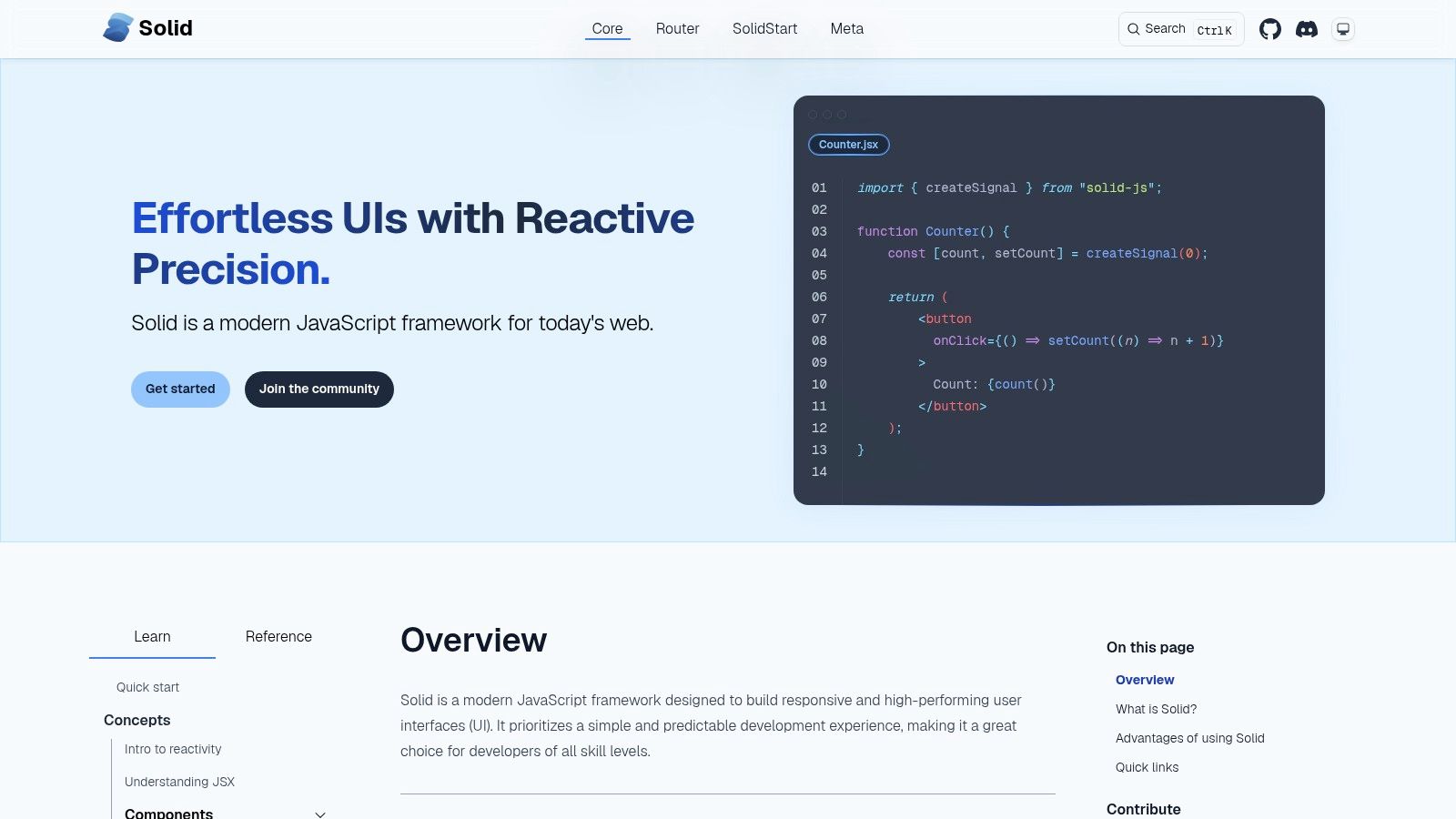This screenshot has height=819, width=1456.
Task: Open the Discord community icon
Action: pos(1307,29)
